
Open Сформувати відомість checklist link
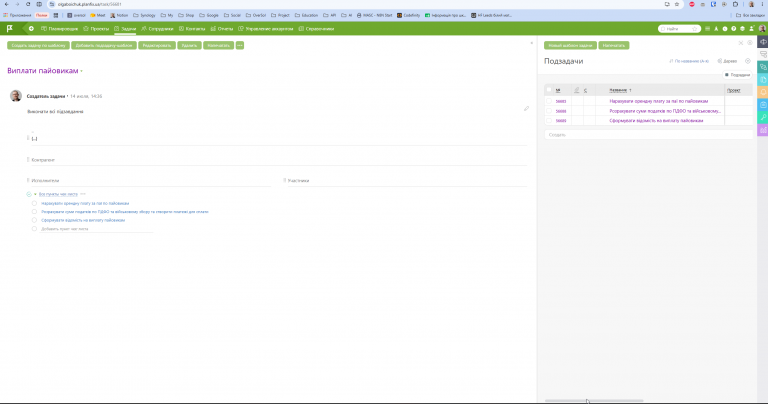pyautogui.click(x=83, y=220)
